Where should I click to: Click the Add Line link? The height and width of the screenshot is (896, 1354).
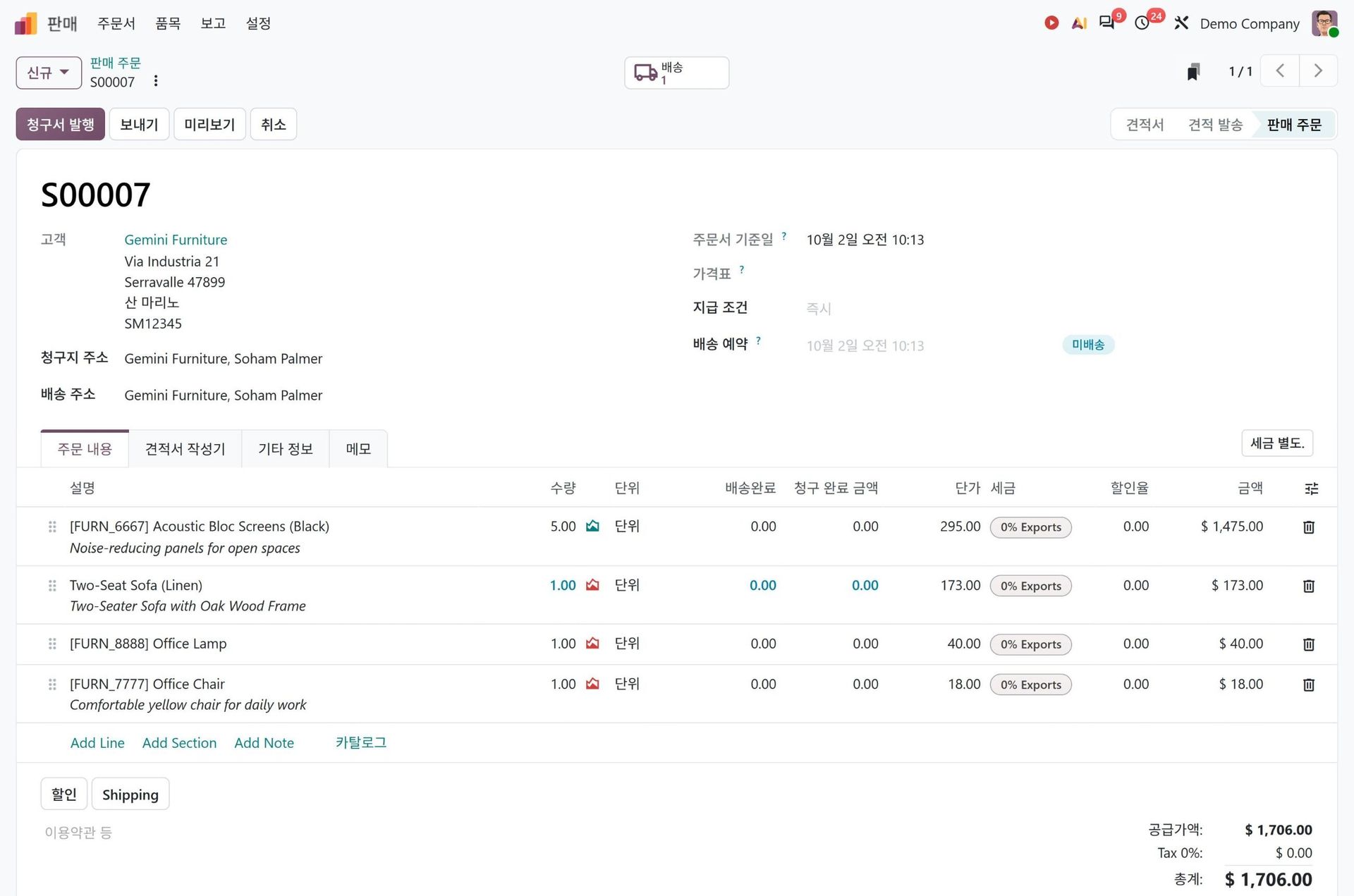tap(97, 743)
